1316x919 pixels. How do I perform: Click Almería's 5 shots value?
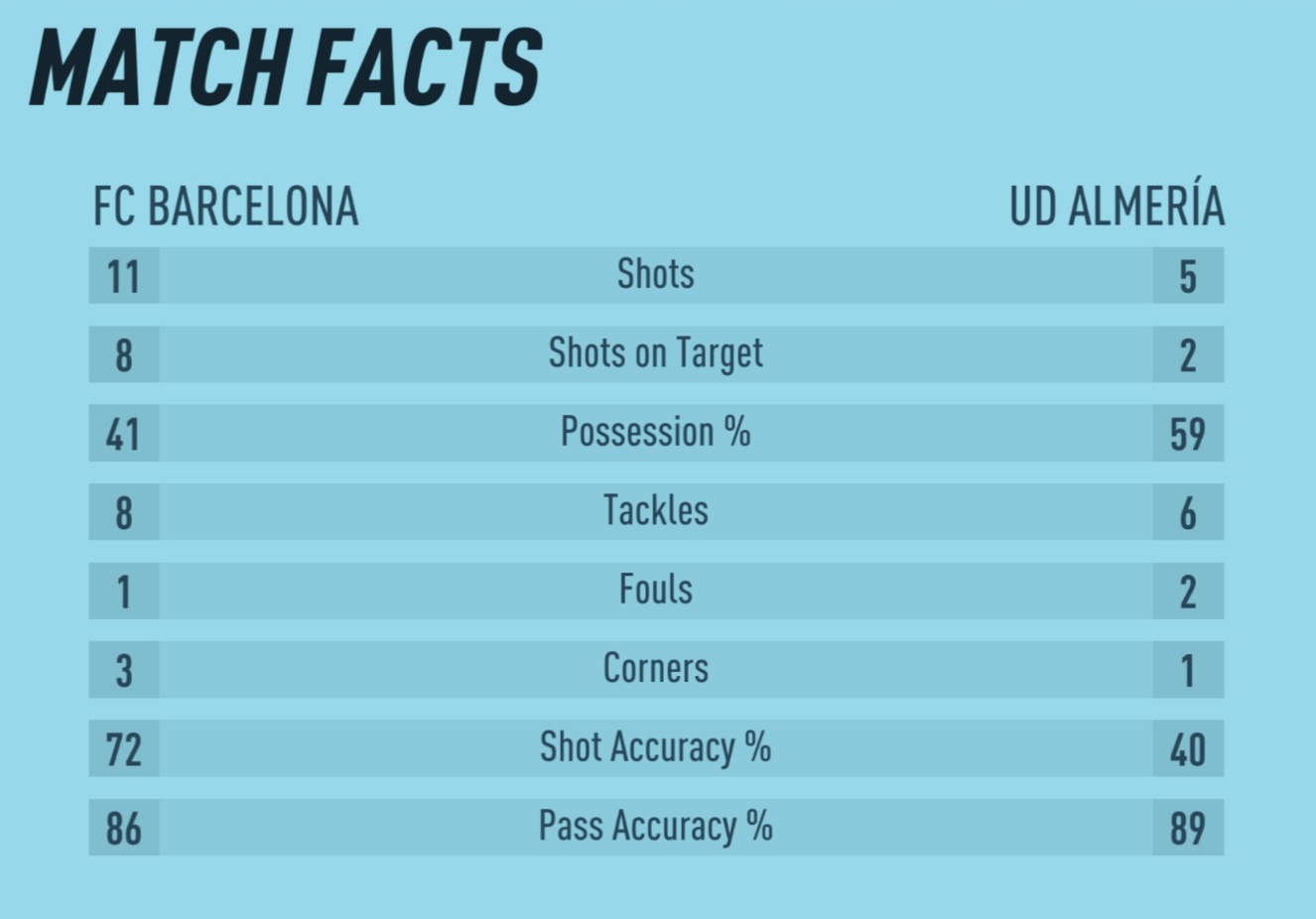click(x=1188, y=277)
